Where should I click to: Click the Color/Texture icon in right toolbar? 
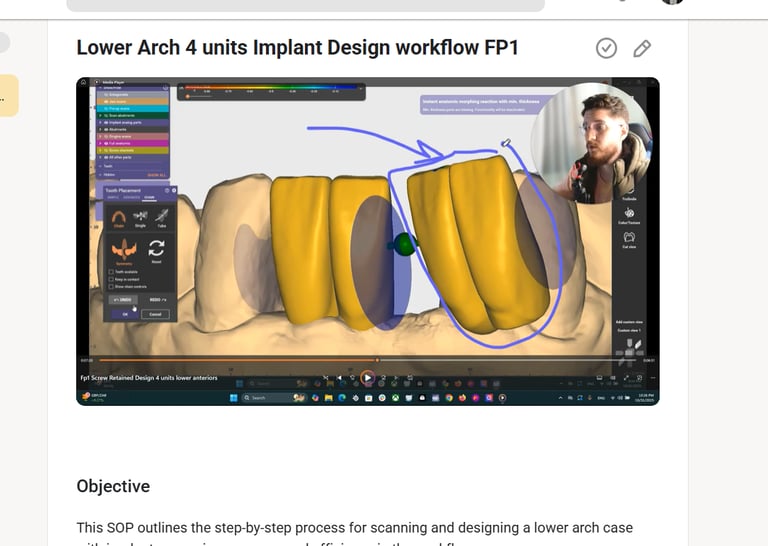click(x=629, y=215)
